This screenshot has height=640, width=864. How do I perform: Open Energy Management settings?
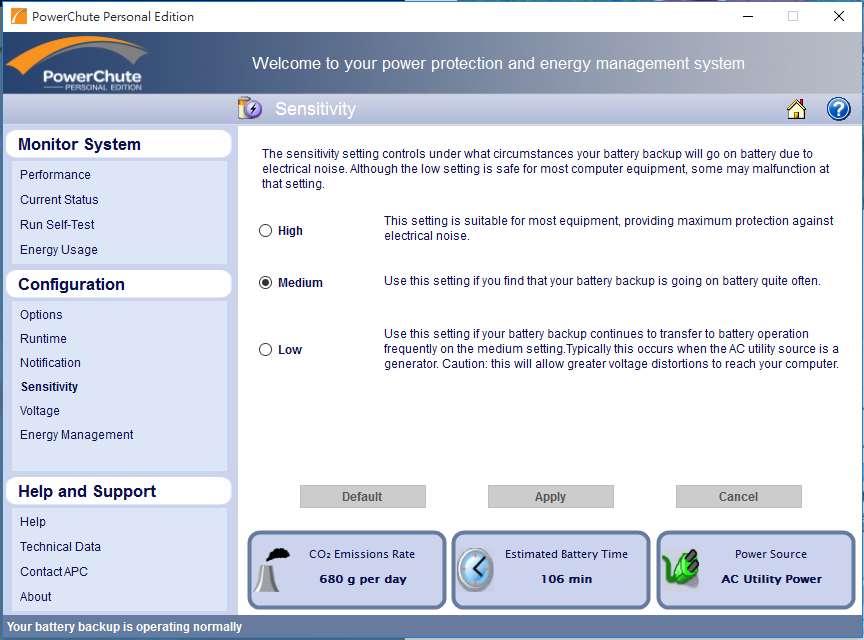coord(77,435)
